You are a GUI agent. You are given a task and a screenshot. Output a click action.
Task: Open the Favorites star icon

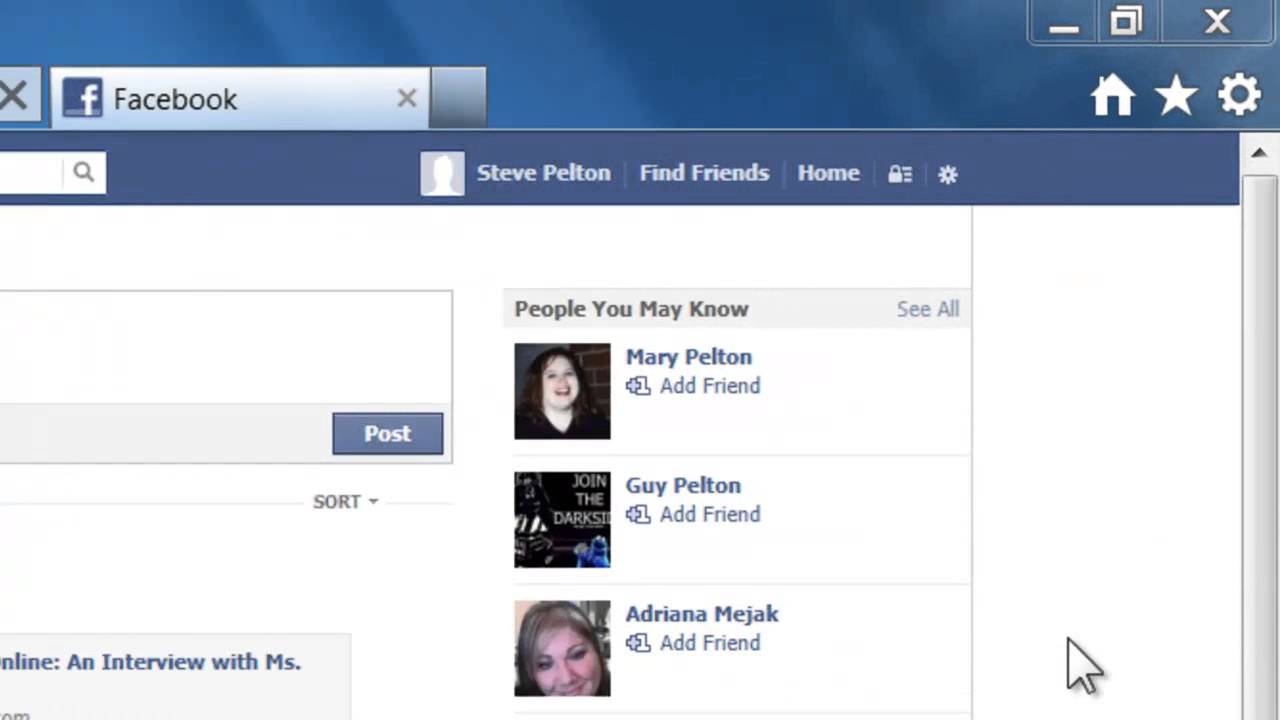coord(1176,97)
